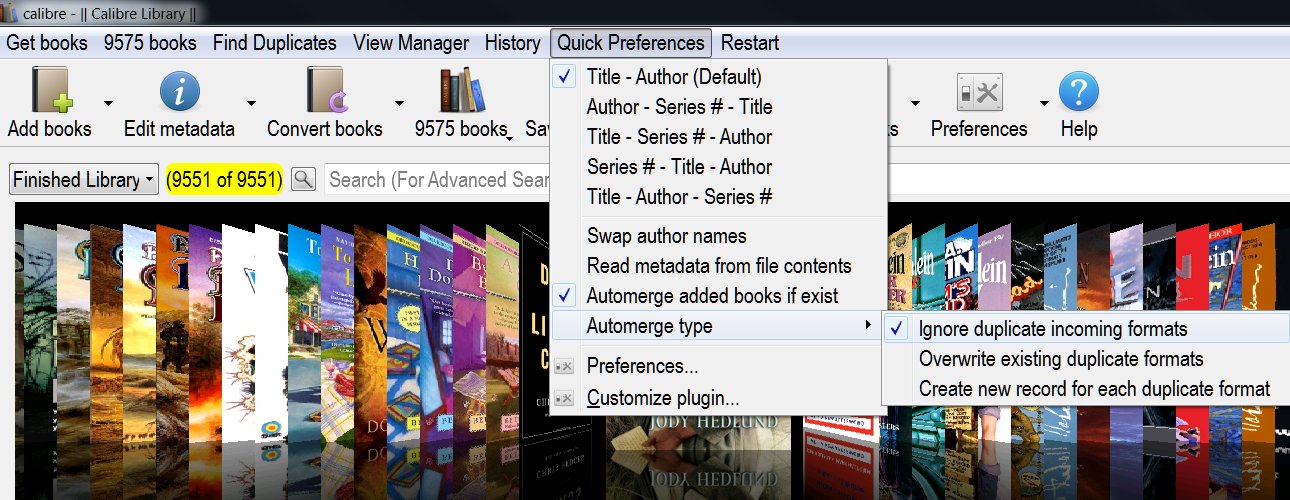This screenshot has width=1290, height=500.
Task: Select Overwrite existing duplicate formats
Action: click(x=1086, y=358)
